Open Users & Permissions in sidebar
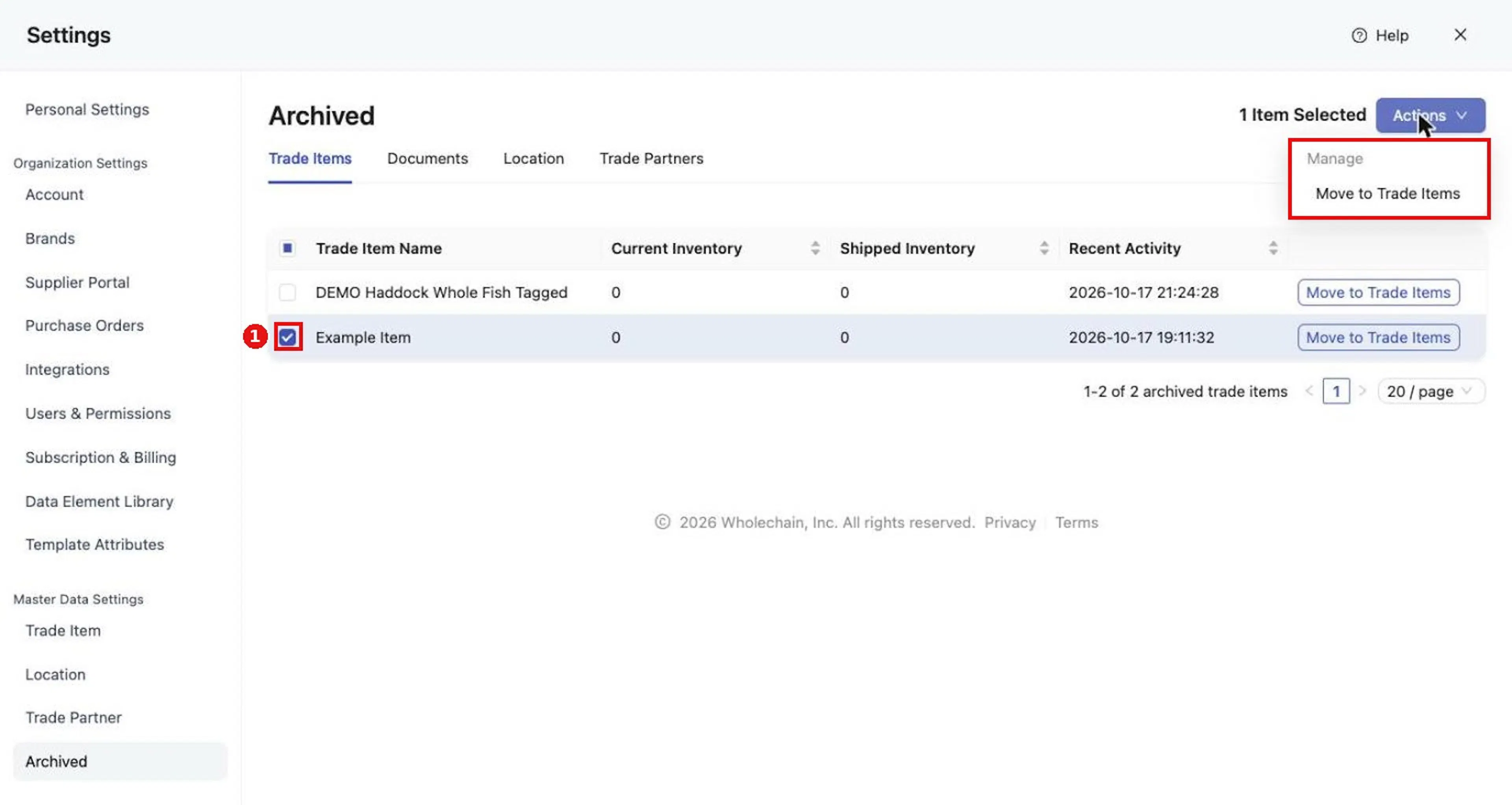The height and width of the screenshot is (805, 1512). pos(98,414)
